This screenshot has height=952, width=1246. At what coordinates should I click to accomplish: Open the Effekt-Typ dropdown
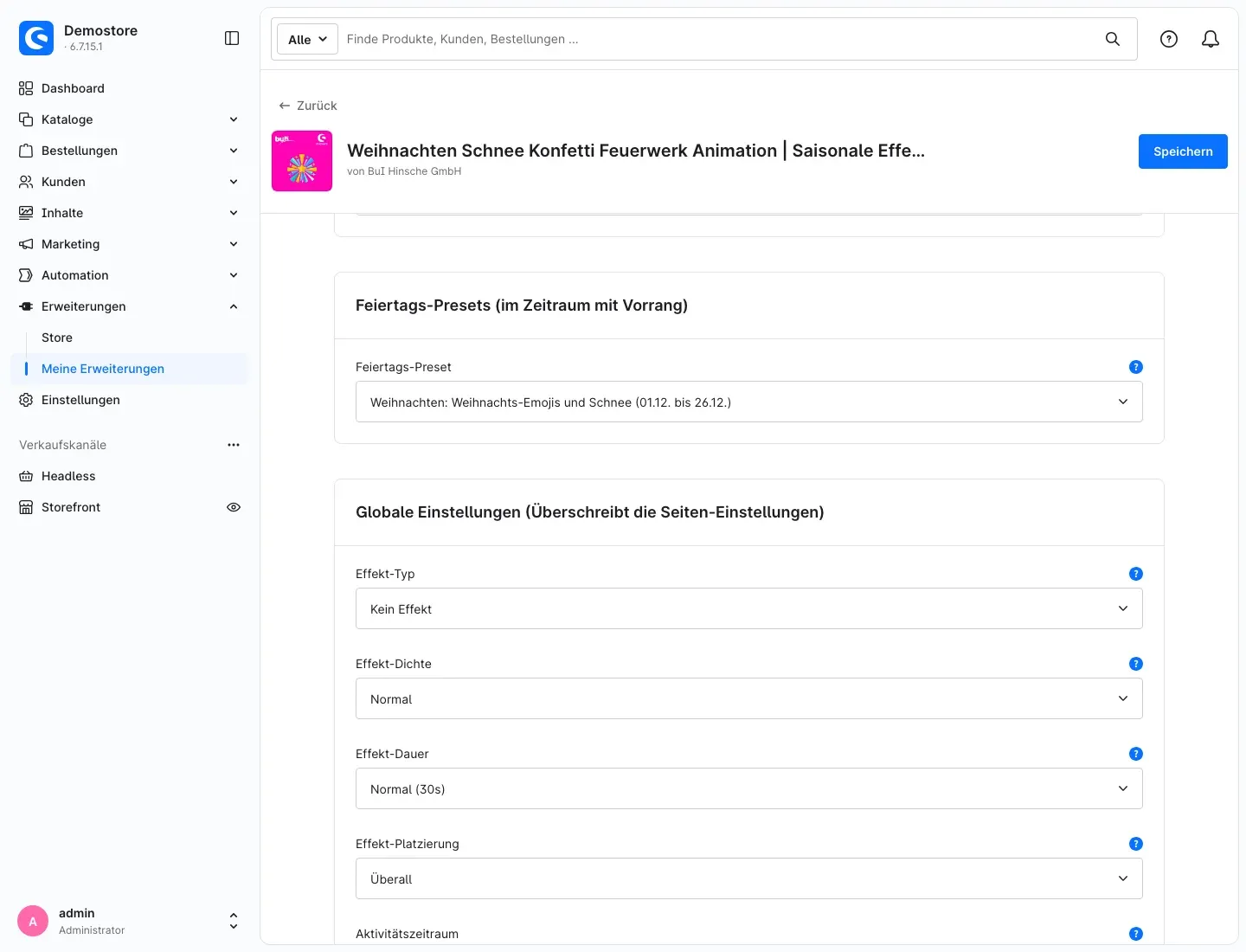click(749, 608)
